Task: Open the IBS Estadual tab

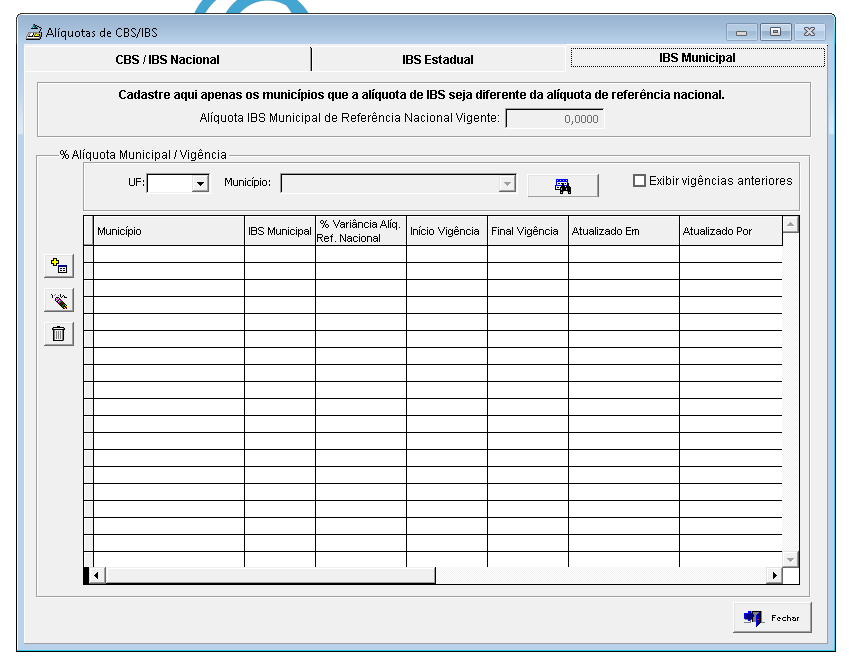Action: pos(438,60)
